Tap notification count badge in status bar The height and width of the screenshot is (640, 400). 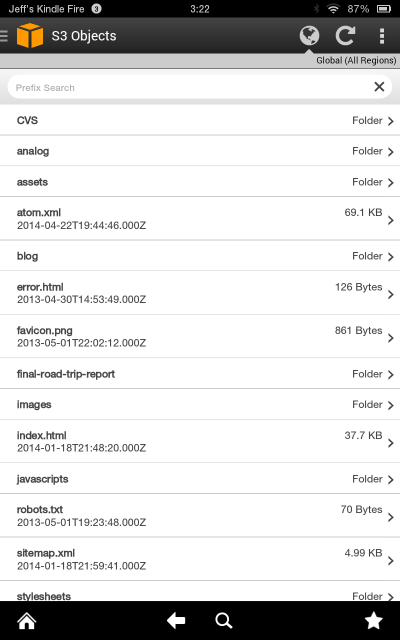96,9
